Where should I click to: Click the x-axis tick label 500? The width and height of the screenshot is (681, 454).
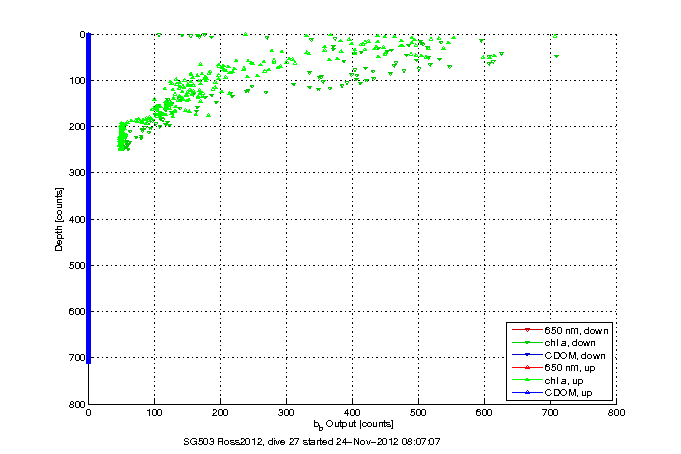(418, 413)
